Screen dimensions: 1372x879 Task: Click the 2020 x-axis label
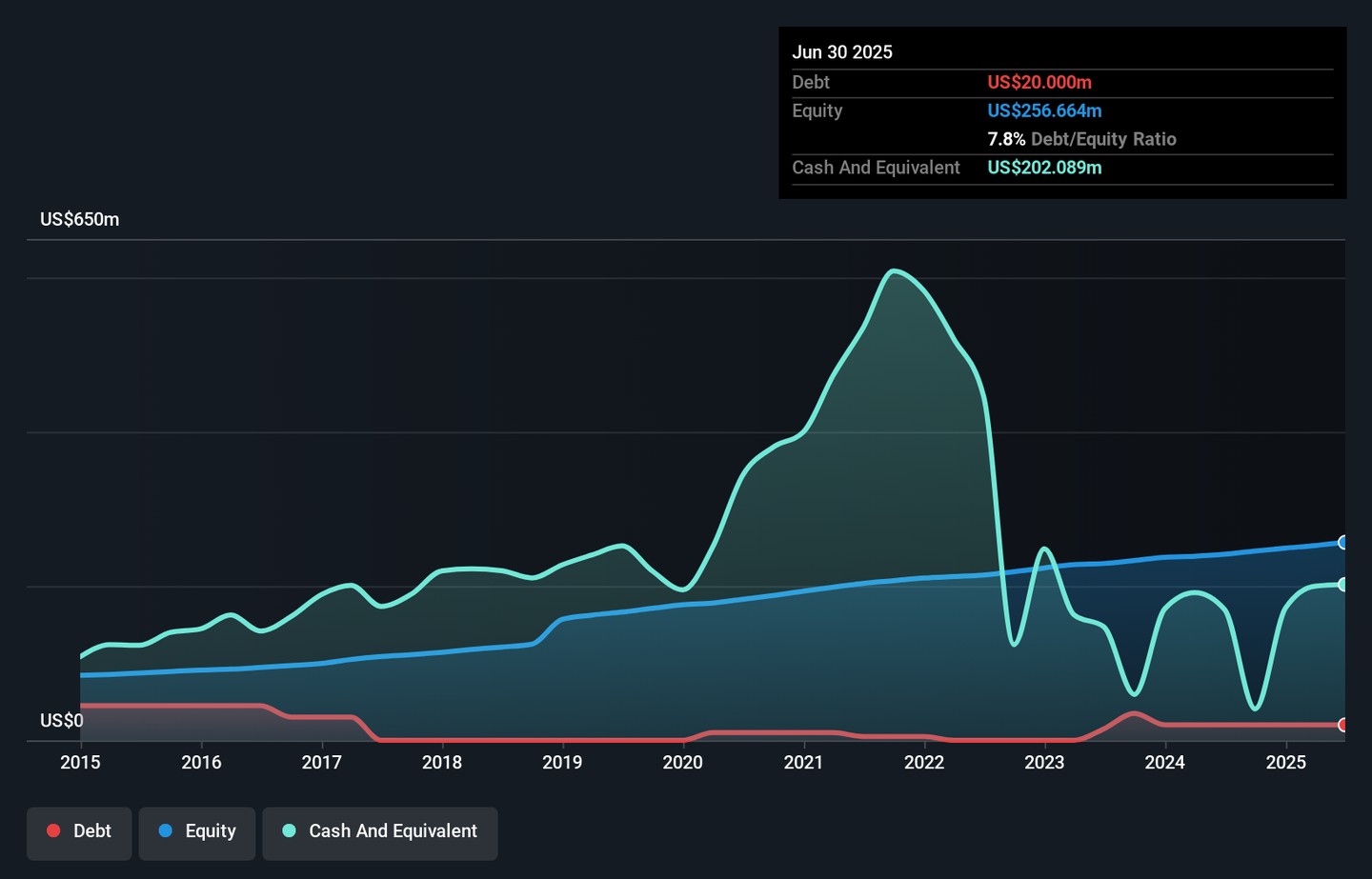(x=683, y=762)
